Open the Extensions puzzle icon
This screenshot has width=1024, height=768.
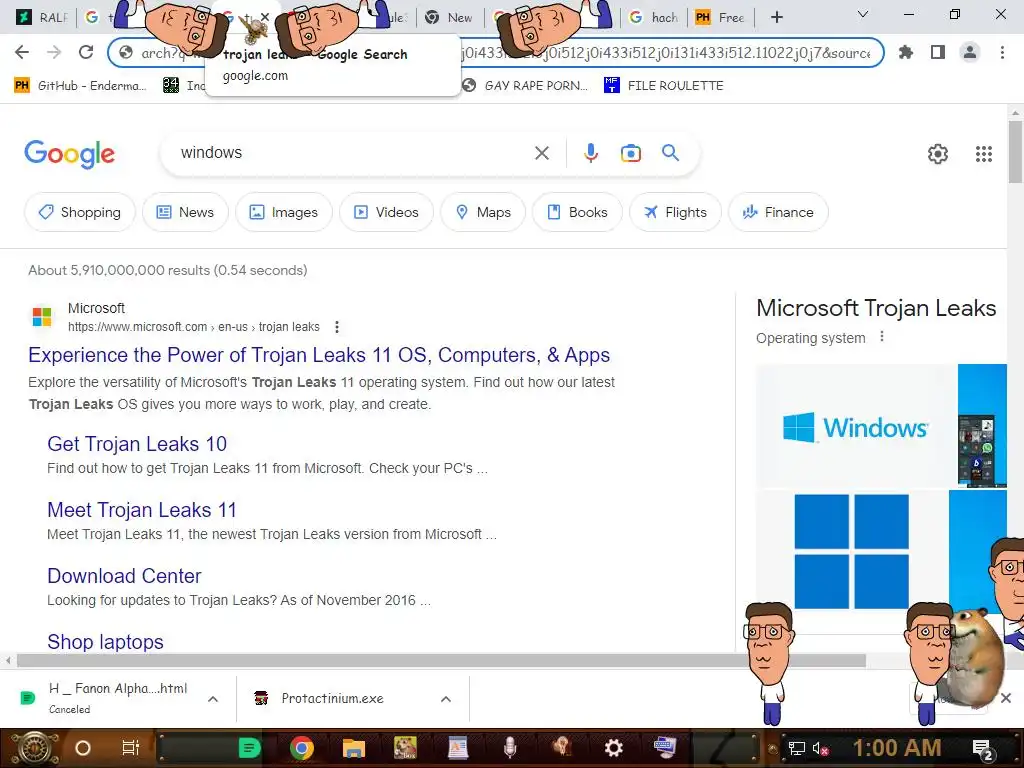[906, 52]
